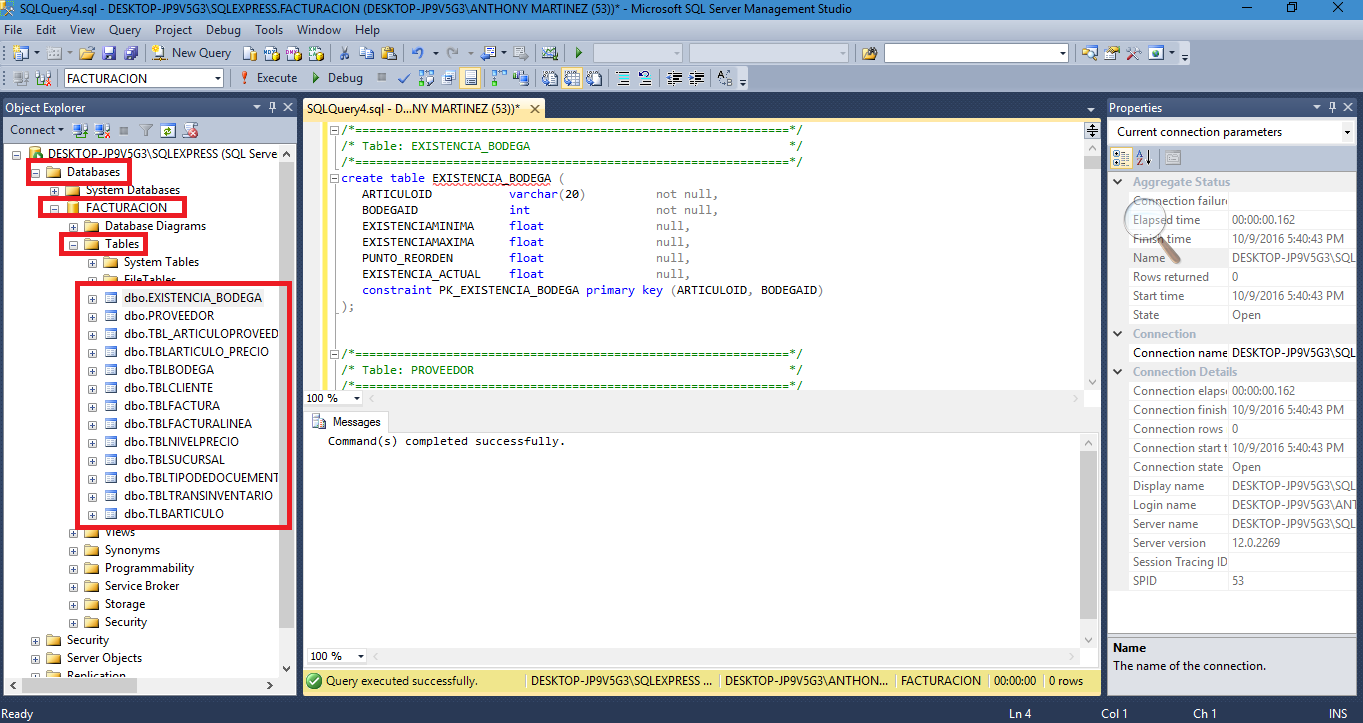Select the Results to Grid icon
Screen dimensions: 1363x723
tap(573, 77)
